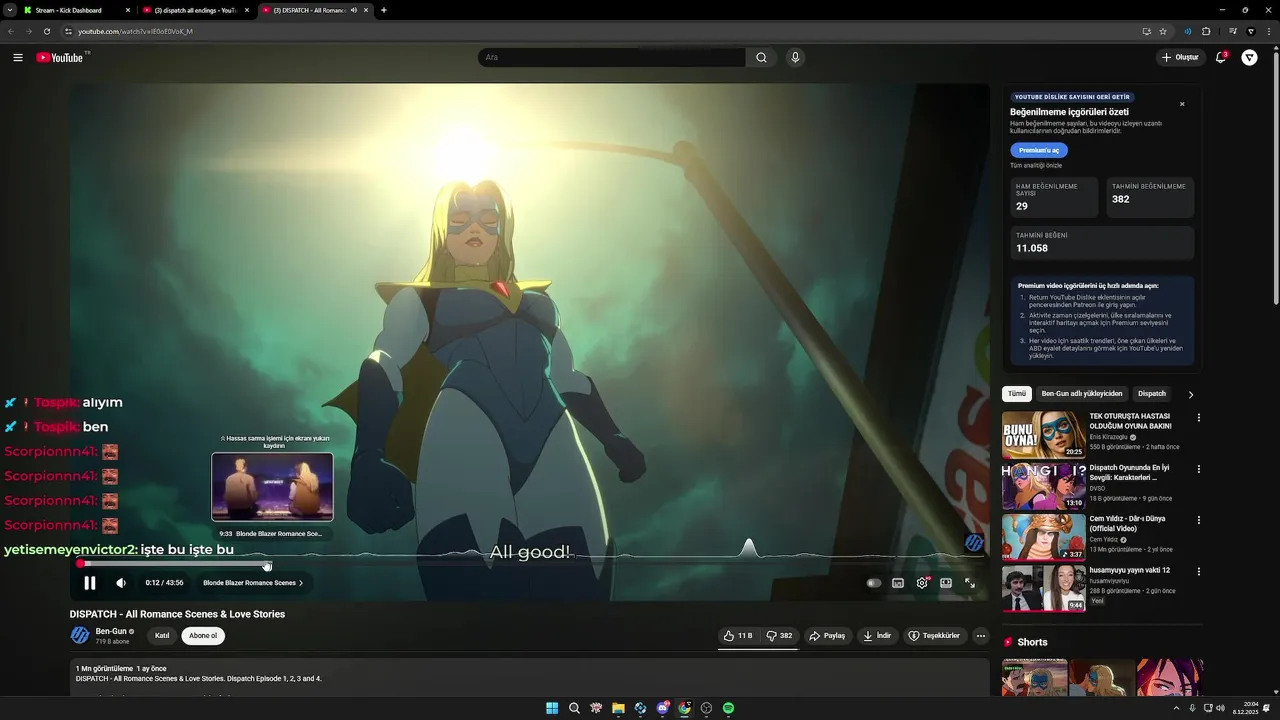Subscribe using Abone ol button
Image resolution: width=1280 pixels, height=720 pixels.
[203, 636]
